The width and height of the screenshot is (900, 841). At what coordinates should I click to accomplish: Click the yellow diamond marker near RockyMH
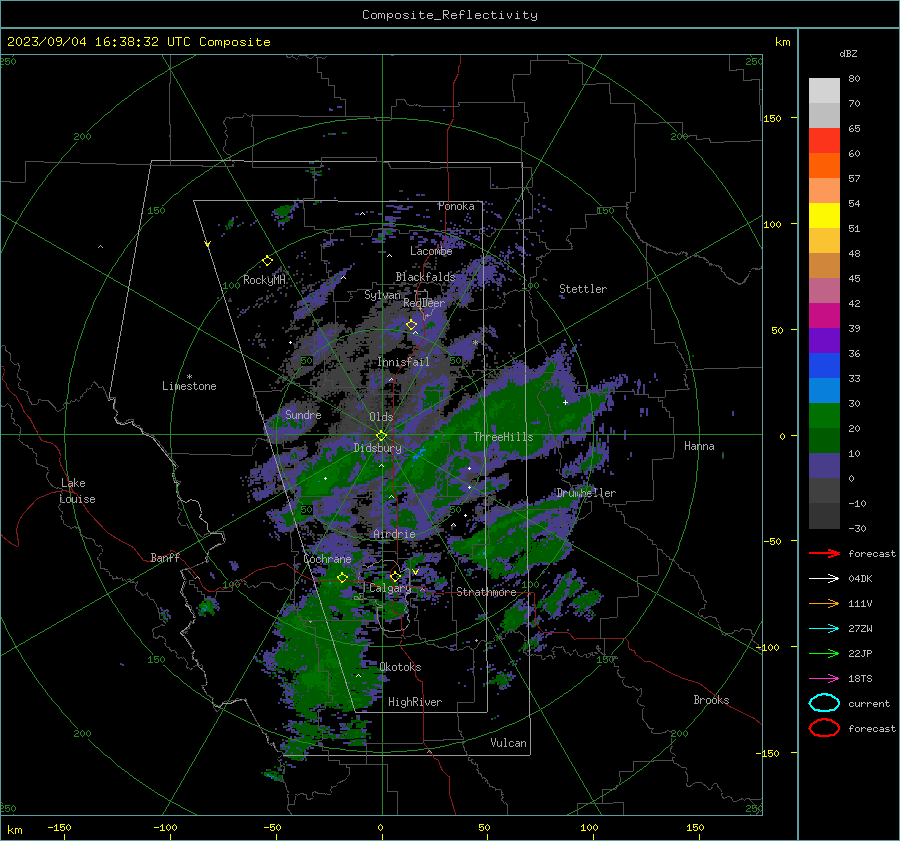(267, 261)
